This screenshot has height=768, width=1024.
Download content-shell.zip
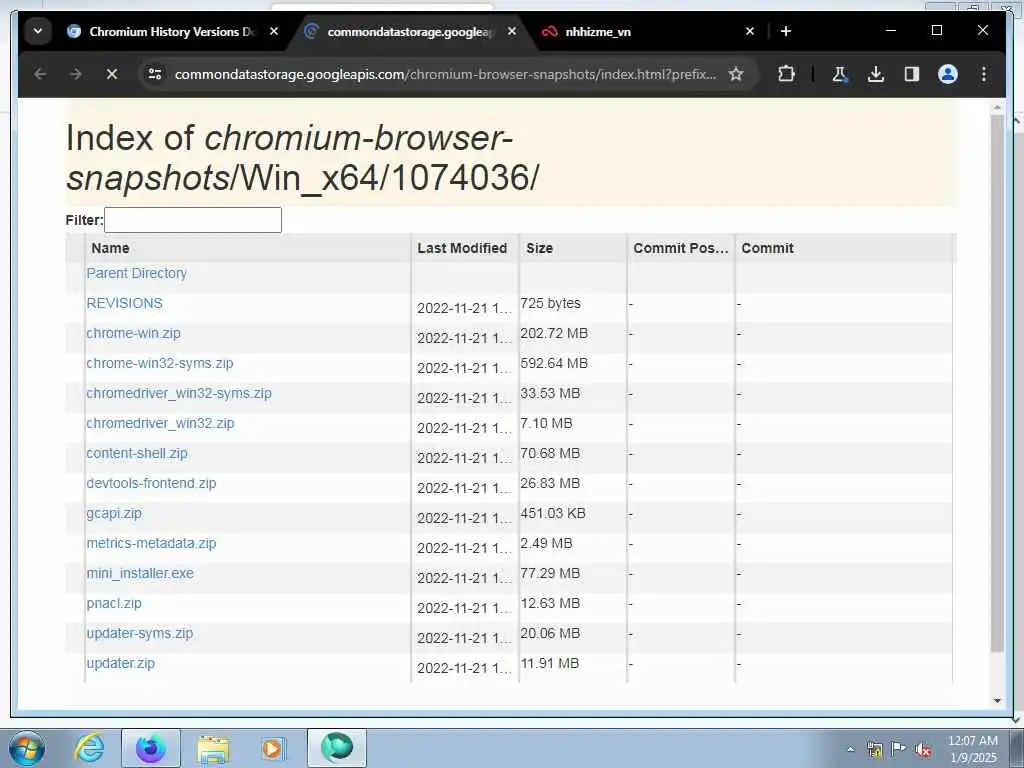tap(136, 453)
